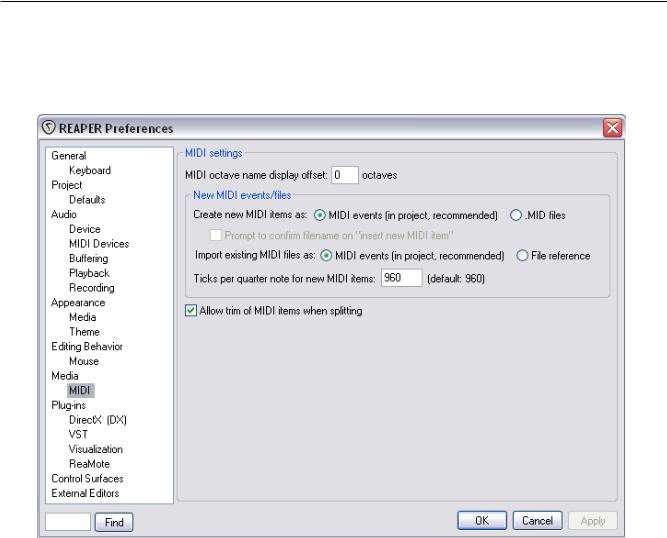This screenshot has height=538, width=667.
Task: Click the preferences search text box
Action: click(x=68, y=522)
